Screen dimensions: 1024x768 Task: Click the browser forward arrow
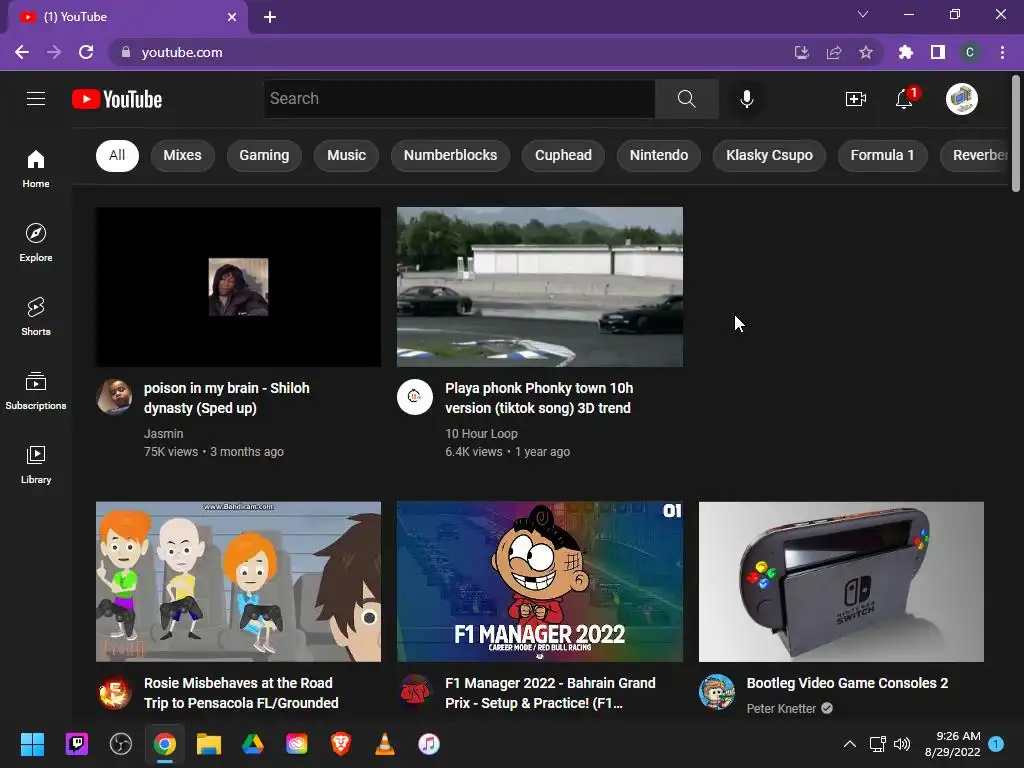[x=54, y=52]
